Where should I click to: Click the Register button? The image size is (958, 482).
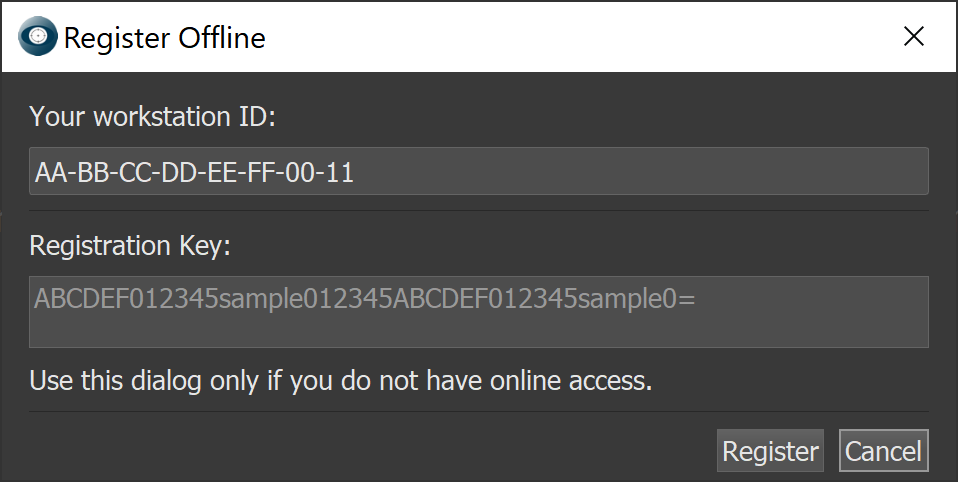click(770, 451)
